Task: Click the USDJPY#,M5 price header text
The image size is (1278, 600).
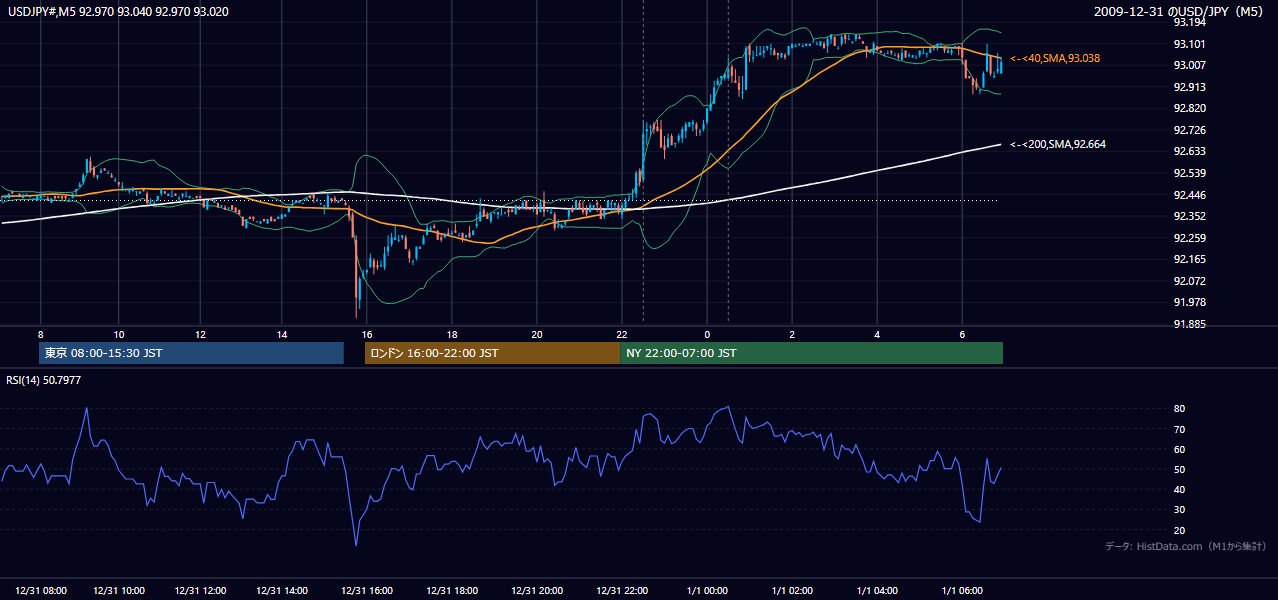Action: [118, 12]
